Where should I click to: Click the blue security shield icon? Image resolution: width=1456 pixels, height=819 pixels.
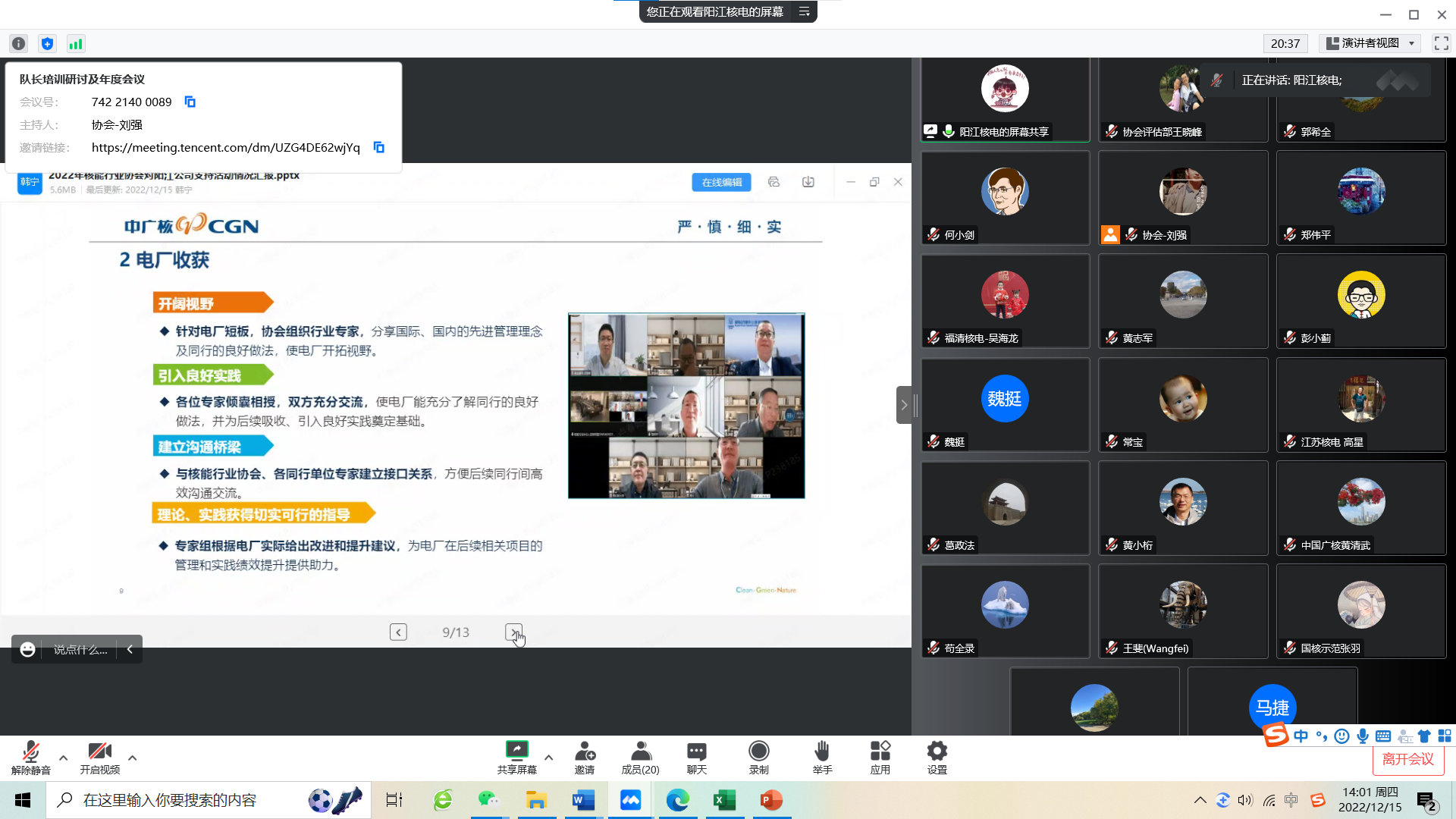pyautogui.click(x=47, y=44)
